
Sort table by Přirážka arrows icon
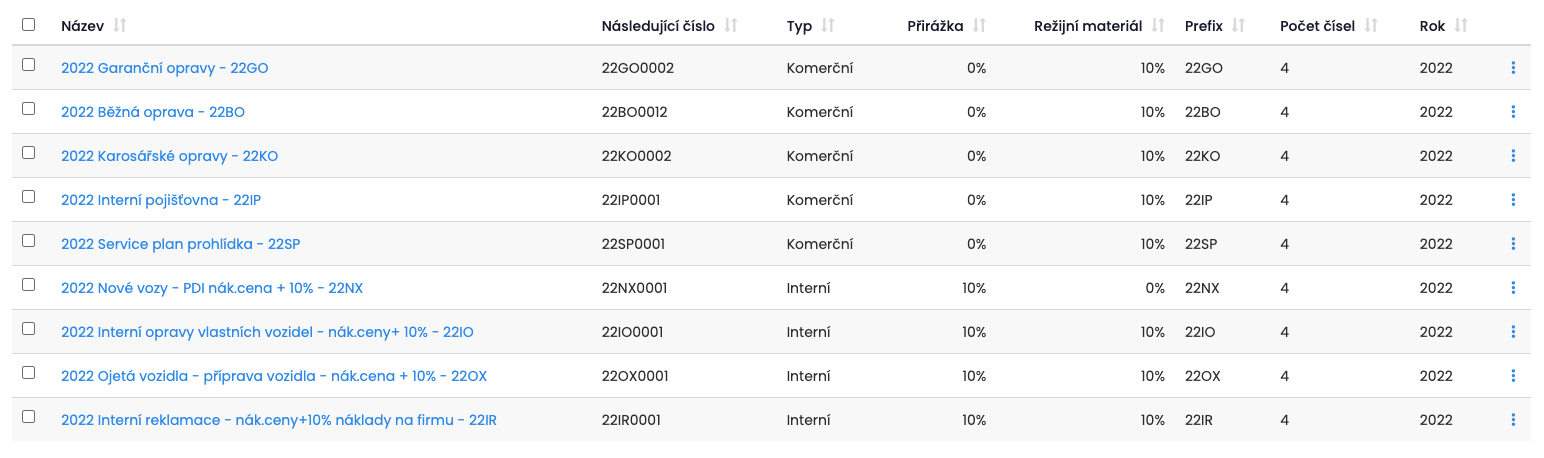(979, 26)
